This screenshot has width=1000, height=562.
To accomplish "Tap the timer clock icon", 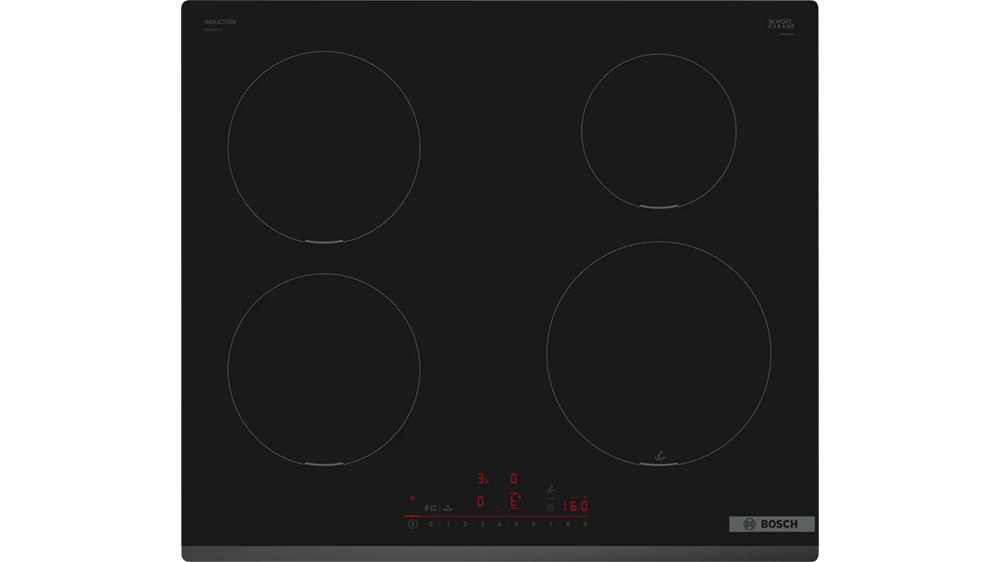I will point(550,507).
